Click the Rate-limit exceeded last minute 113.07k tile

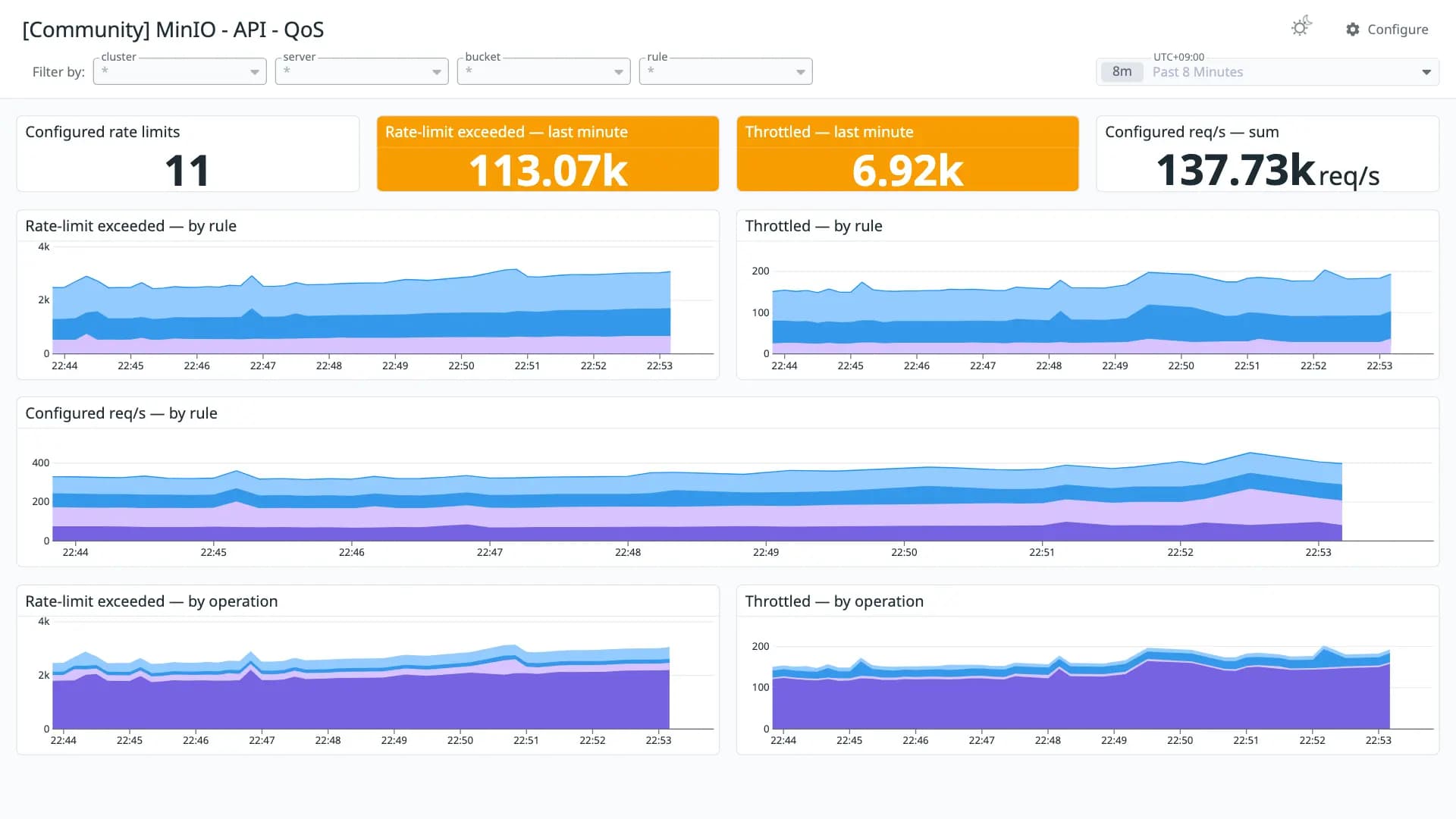pos(548,153)
